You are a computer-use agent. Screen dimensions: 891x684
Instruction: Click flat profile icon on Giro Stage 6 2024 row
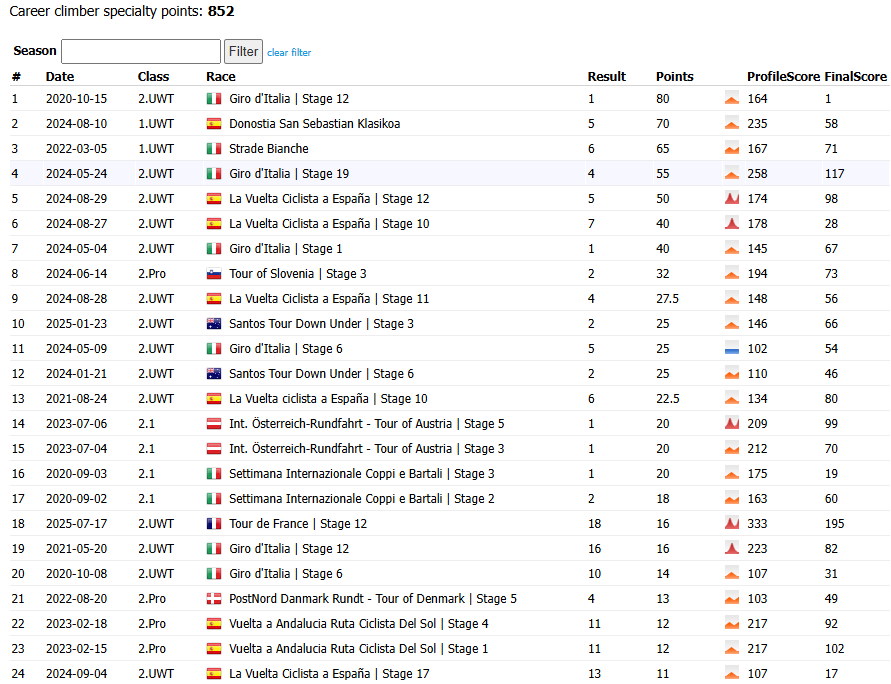[732, 348]
